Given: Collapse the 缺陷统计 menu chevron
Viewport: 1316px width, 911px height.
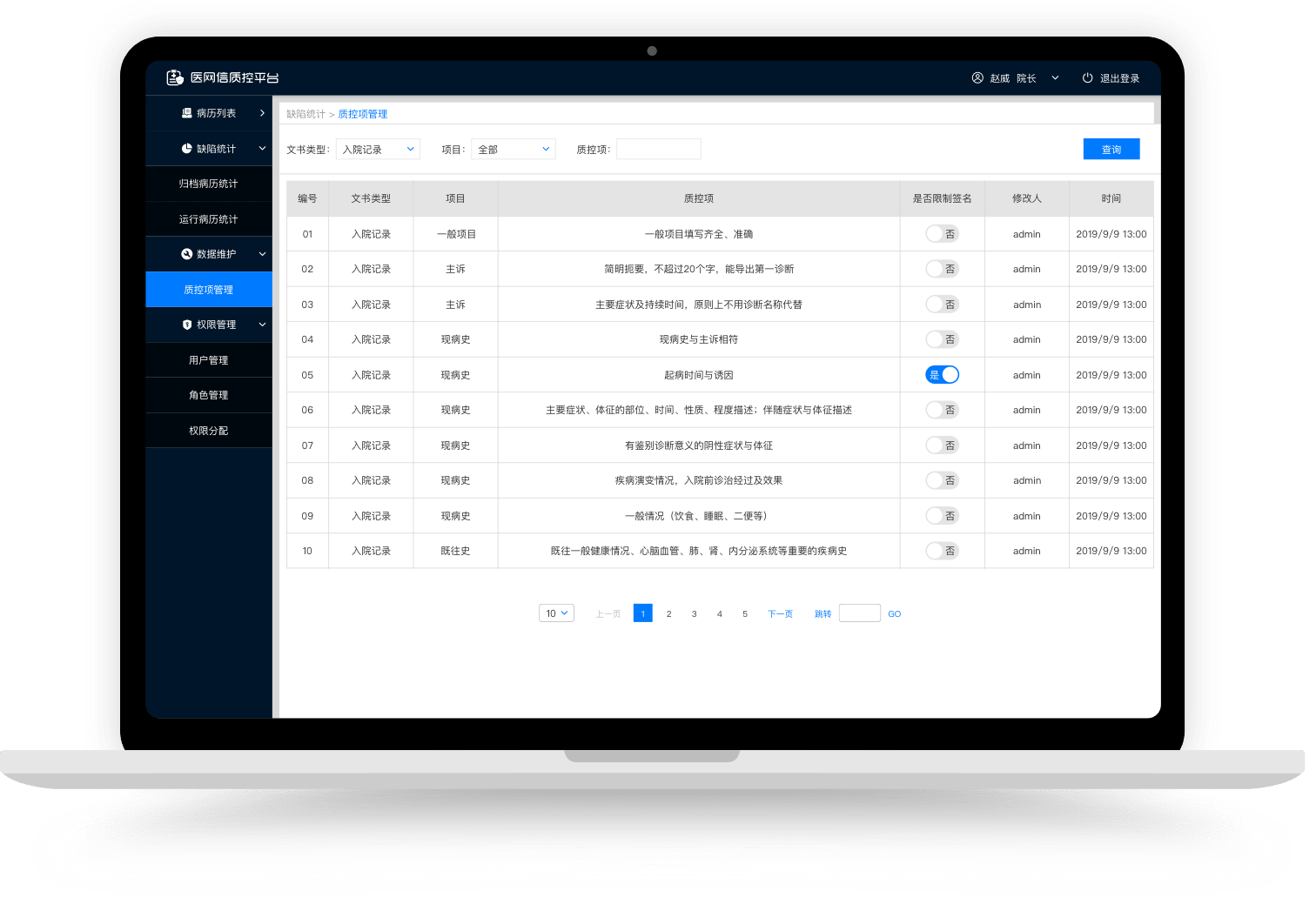Looking at the screenshot, I should pyautogui.click(x=262, y=149).
